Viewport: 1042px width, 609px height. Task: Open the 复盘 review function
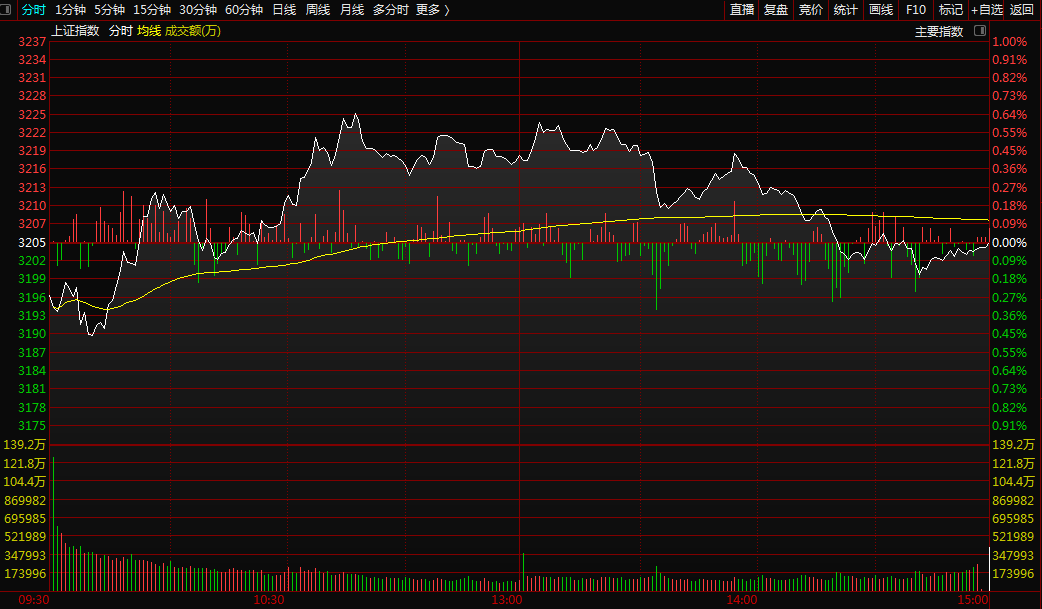pos(776,10)
